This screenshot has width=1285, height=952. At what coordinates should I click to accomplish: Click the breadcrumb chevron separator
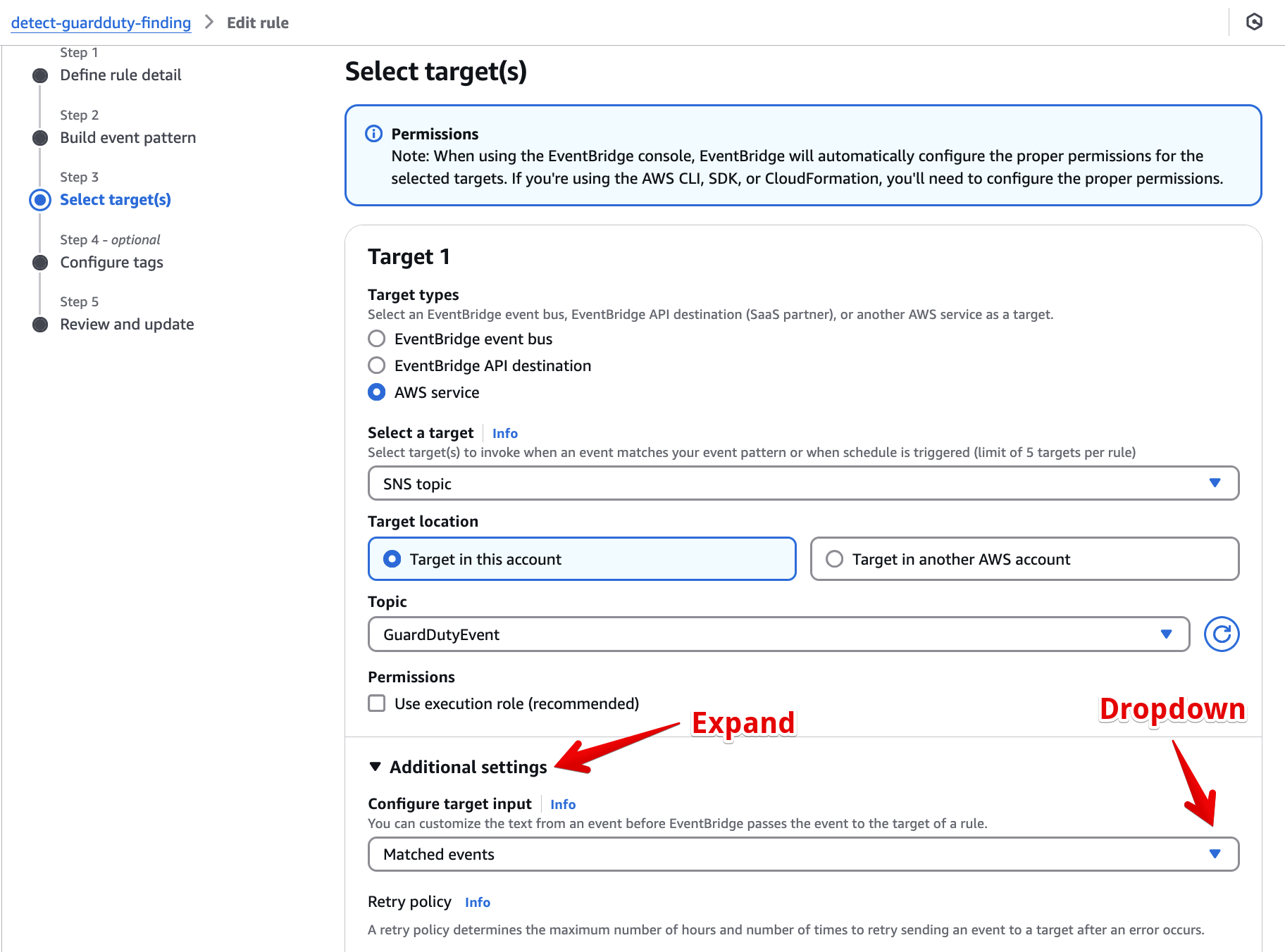209,22
